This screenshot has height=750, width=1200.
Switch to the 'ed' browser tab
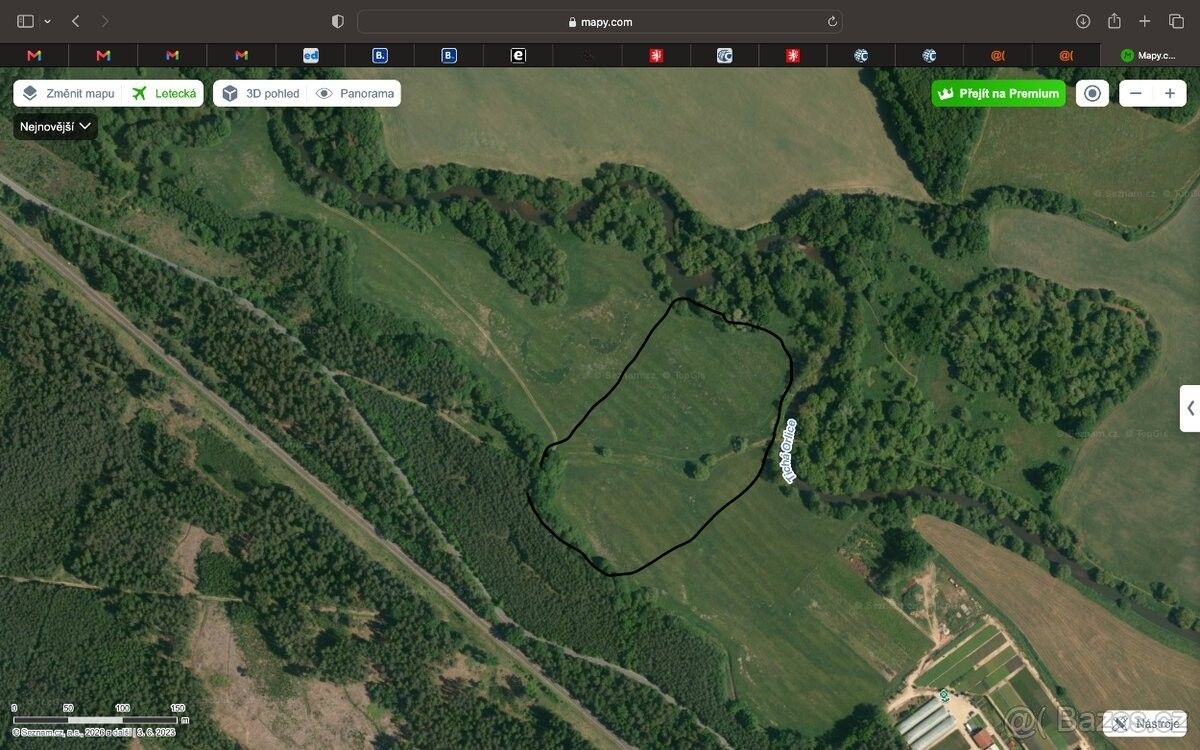311,56
